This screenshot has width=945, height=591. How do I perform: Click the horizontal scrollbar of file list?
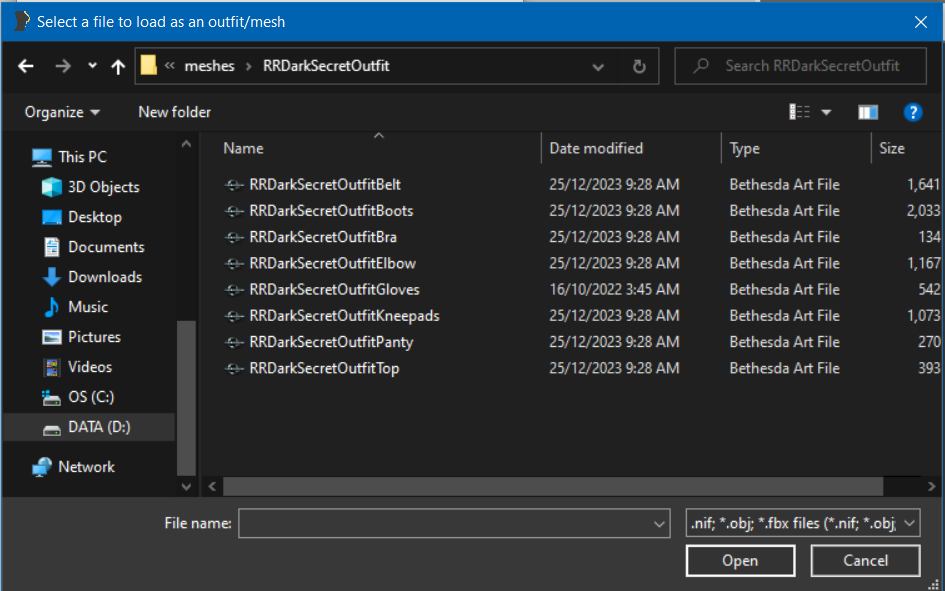(553, 486)
